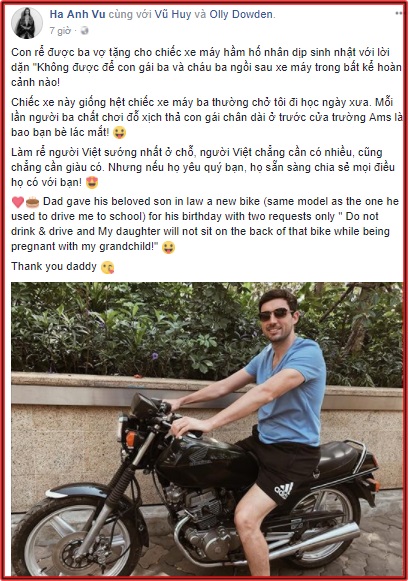Open the post options ellipsis menu
410x581 pixels.
(399, 13)
